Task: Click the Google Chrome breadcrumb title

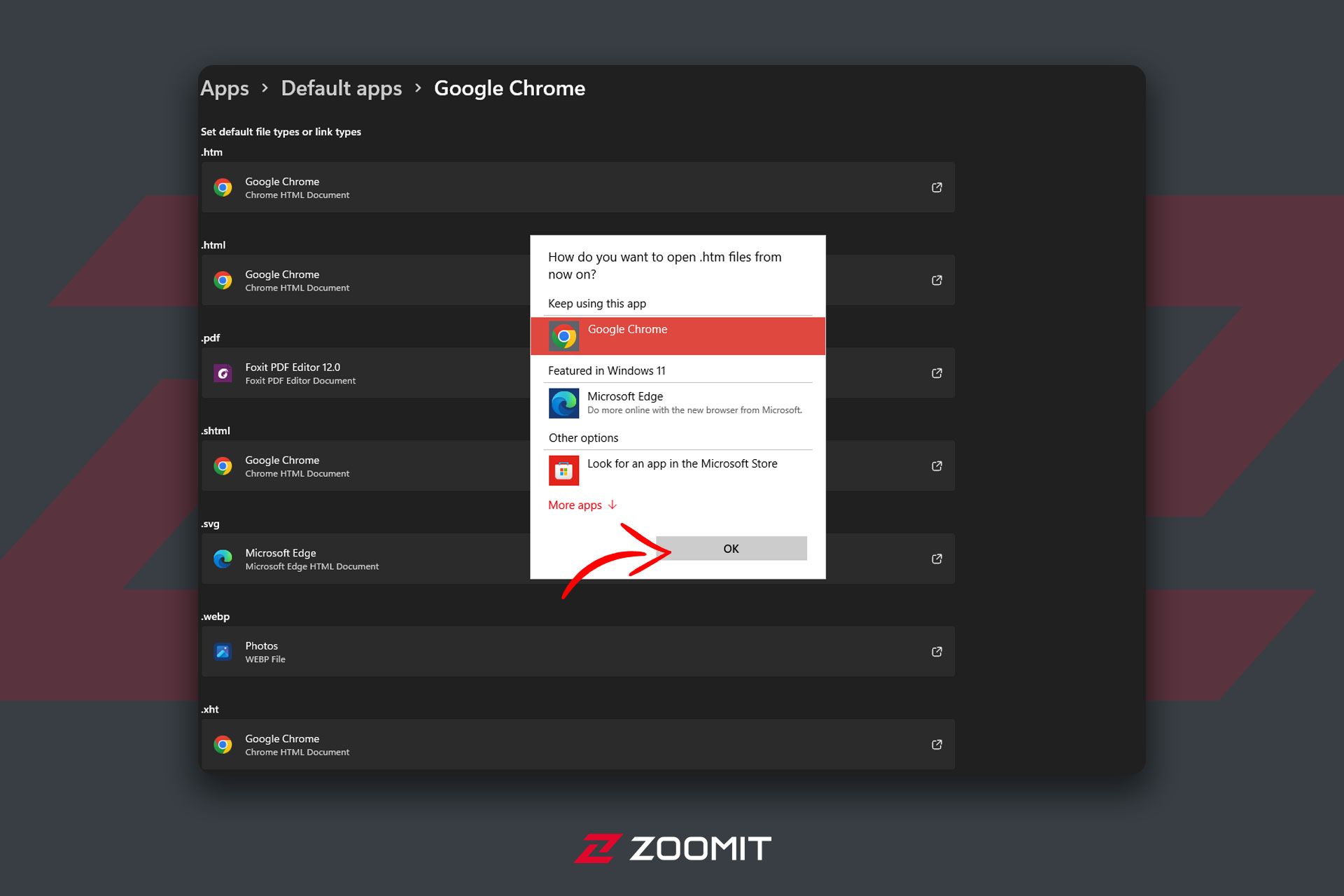Action: tap(510, 89)
